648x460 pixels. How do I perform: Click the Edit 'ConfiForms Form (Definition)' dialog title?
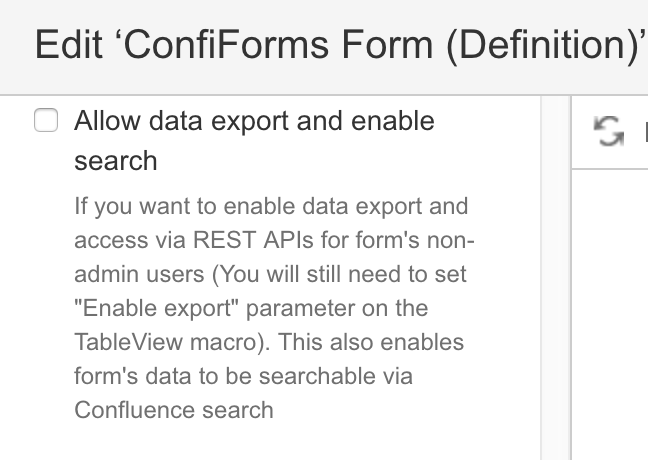tap(341, 45)
